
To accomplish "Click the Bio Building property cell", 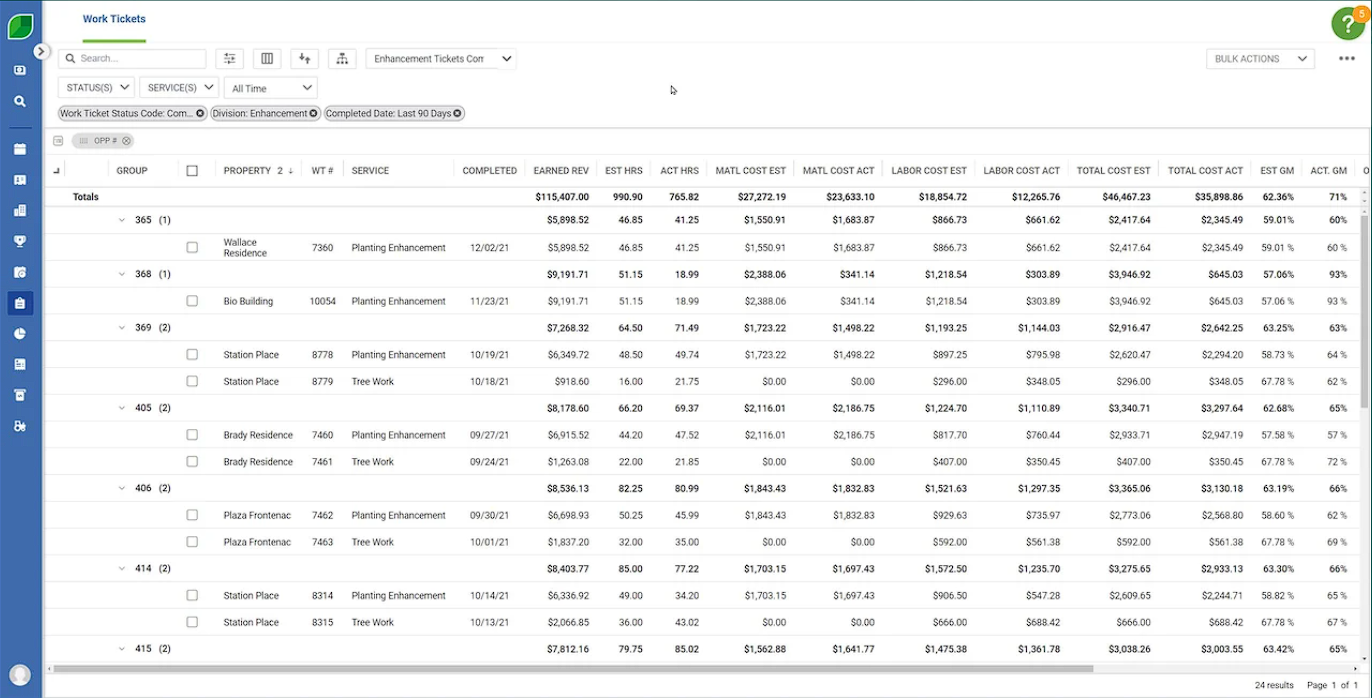I will pos(248,301).
